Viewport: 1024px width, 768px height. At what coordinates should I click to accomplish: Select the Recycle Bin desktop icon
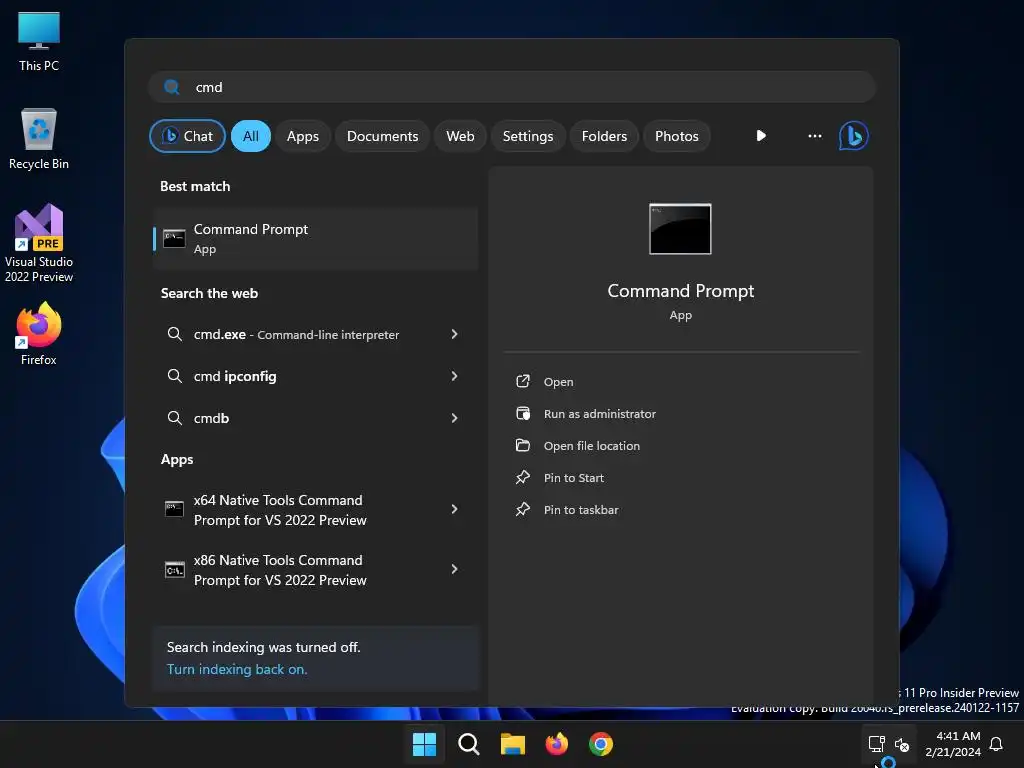tap(39, 139)
